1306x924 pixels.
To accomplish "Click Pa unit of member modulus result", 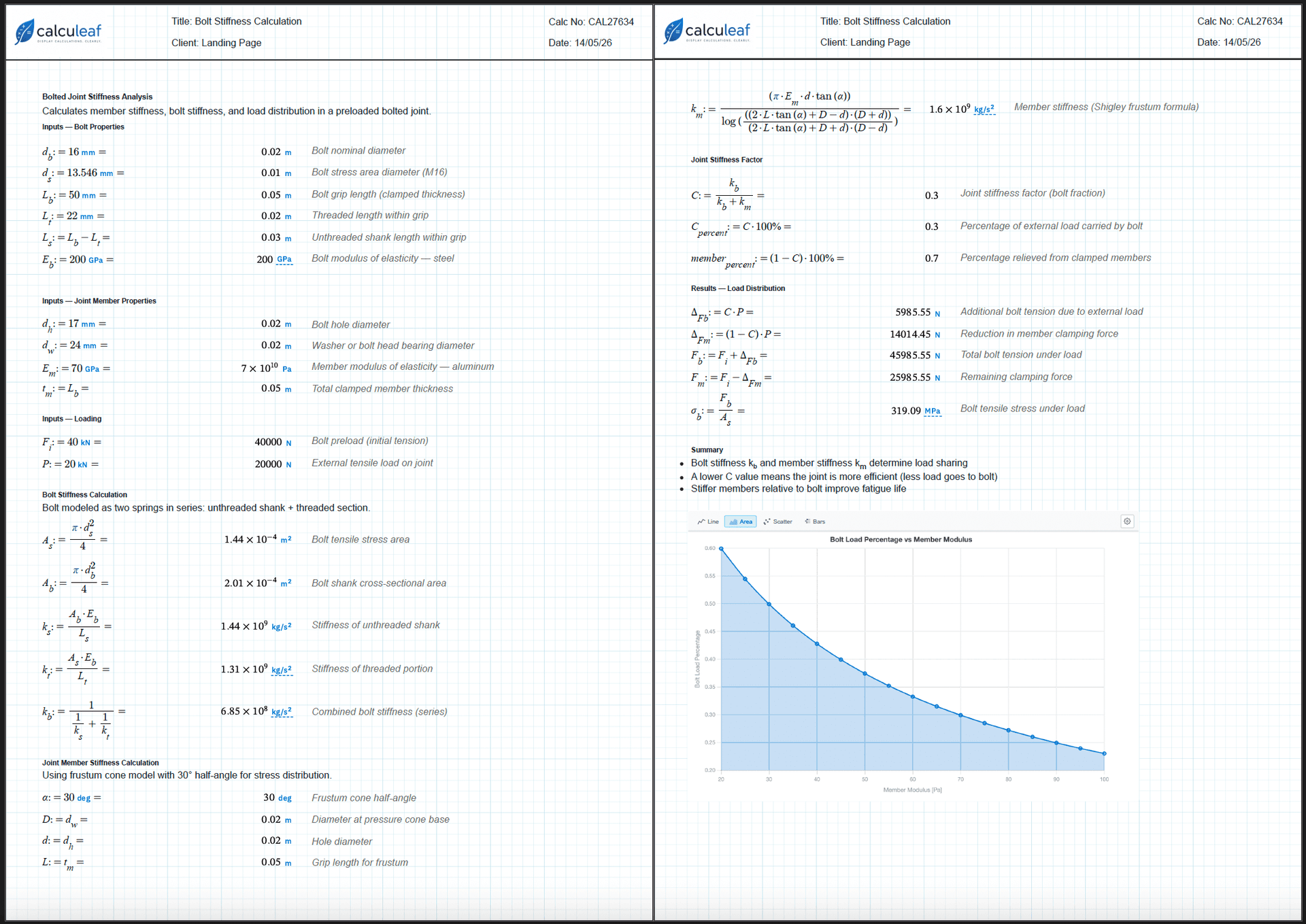I will click(x=287, y=369).
